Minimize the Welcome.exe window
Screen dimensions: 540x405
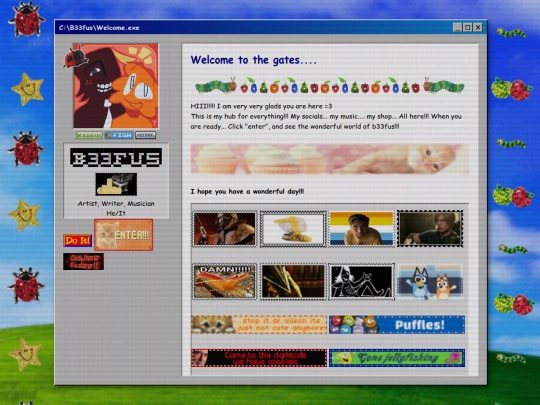pyautogui.click(x=457, y=27)
